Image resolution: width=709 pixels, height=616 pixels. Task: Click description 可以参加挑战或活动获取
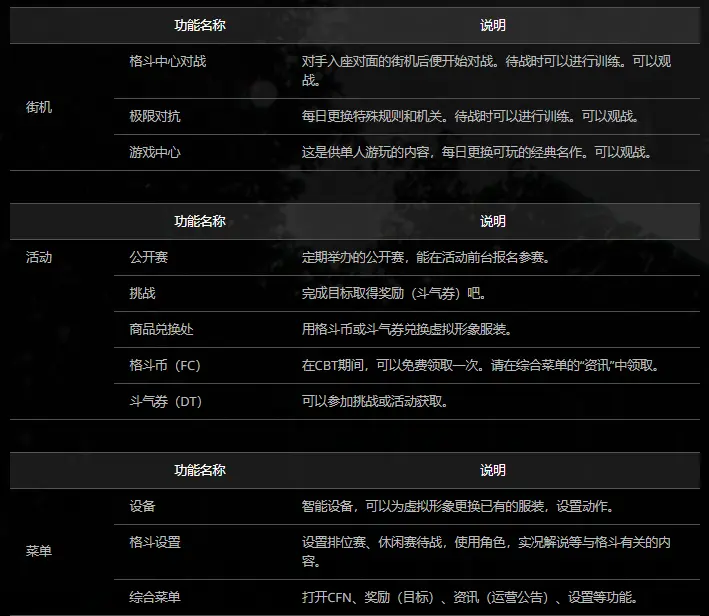pyautogui.click(x=375, y=402)
